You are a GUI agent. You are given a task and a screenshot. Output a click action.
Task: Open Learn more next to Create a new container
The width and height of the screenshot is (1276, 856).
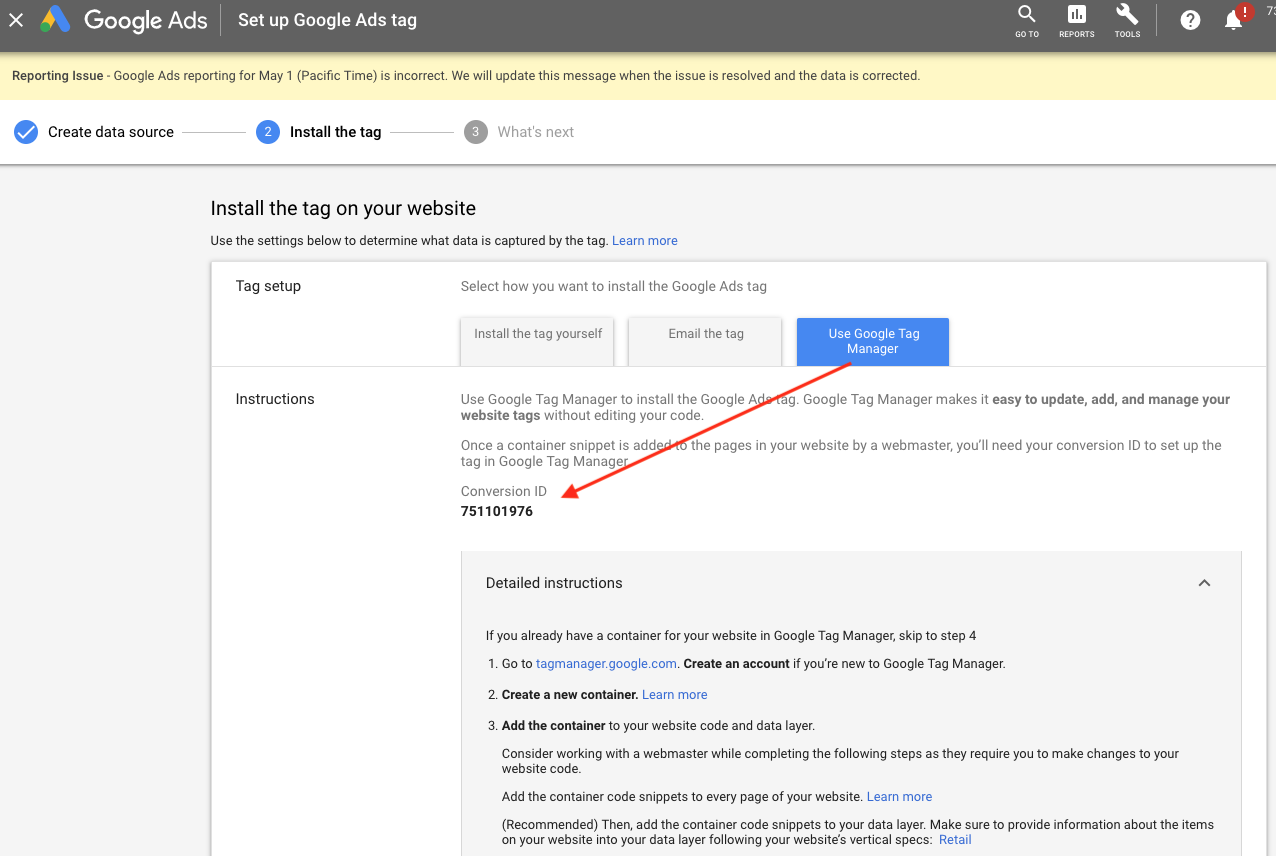point(675,695)
